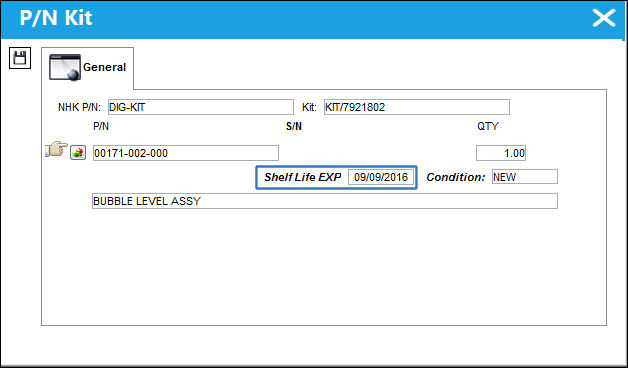Image resolution: width=628 pixels, height=368 pixels.
Task: Click the Kit field with KIT/7921802
Action: click(417, 107)
